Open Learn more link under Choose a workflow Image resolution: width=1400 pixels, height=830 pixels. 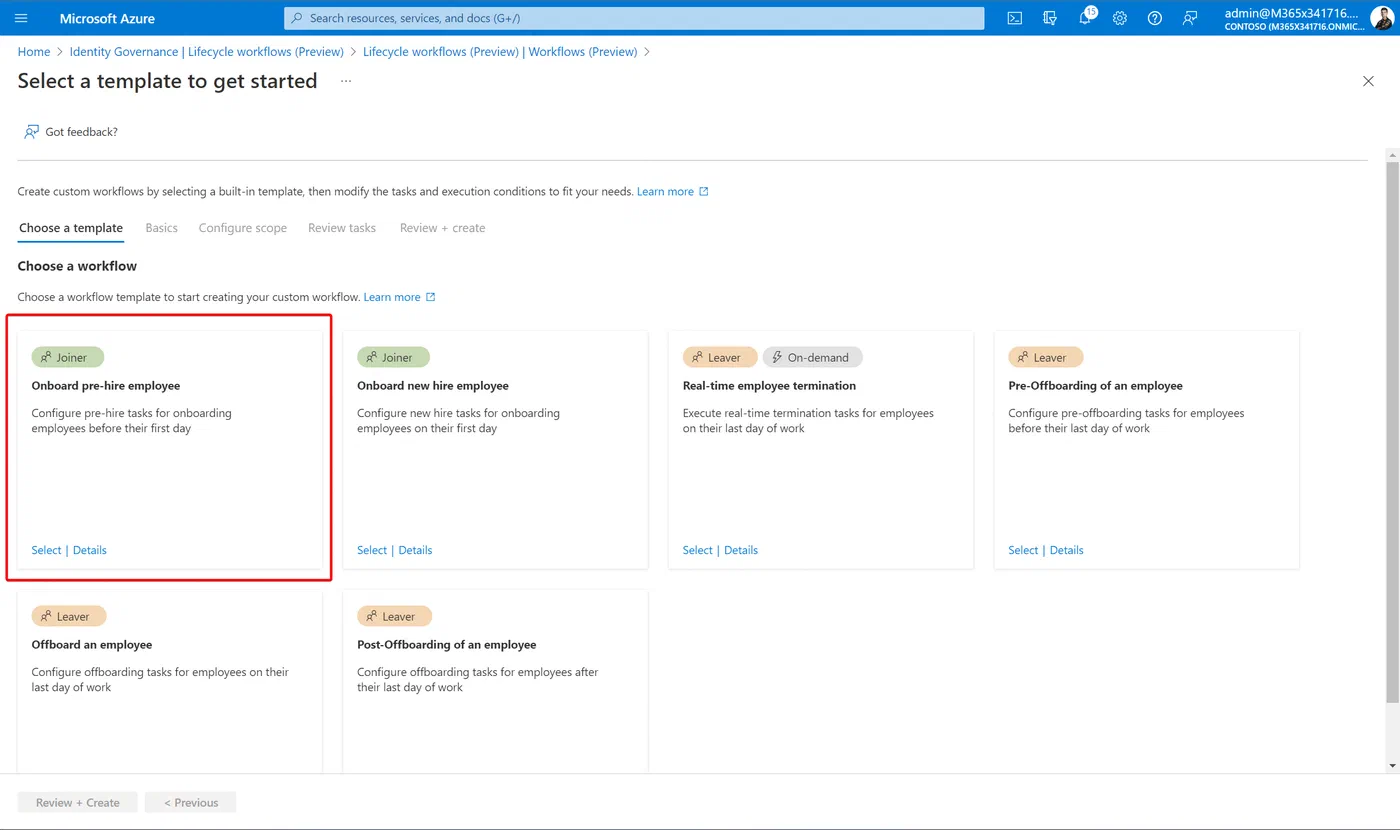(x=392, y=297)
